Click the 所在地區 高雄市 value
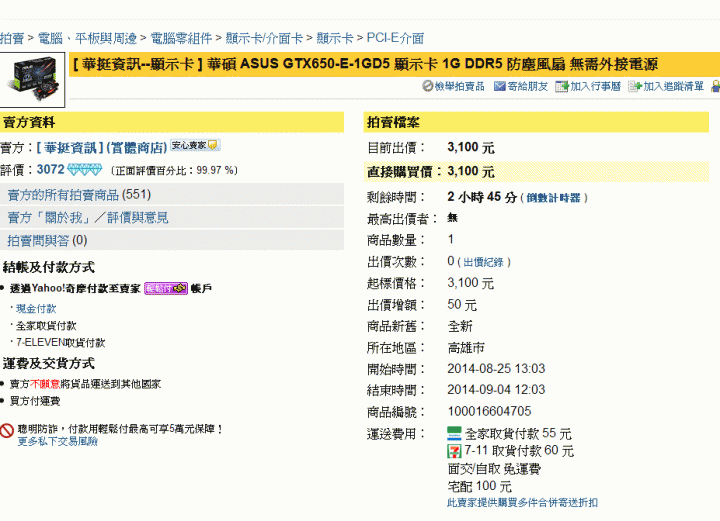 (x=466, y=348)
